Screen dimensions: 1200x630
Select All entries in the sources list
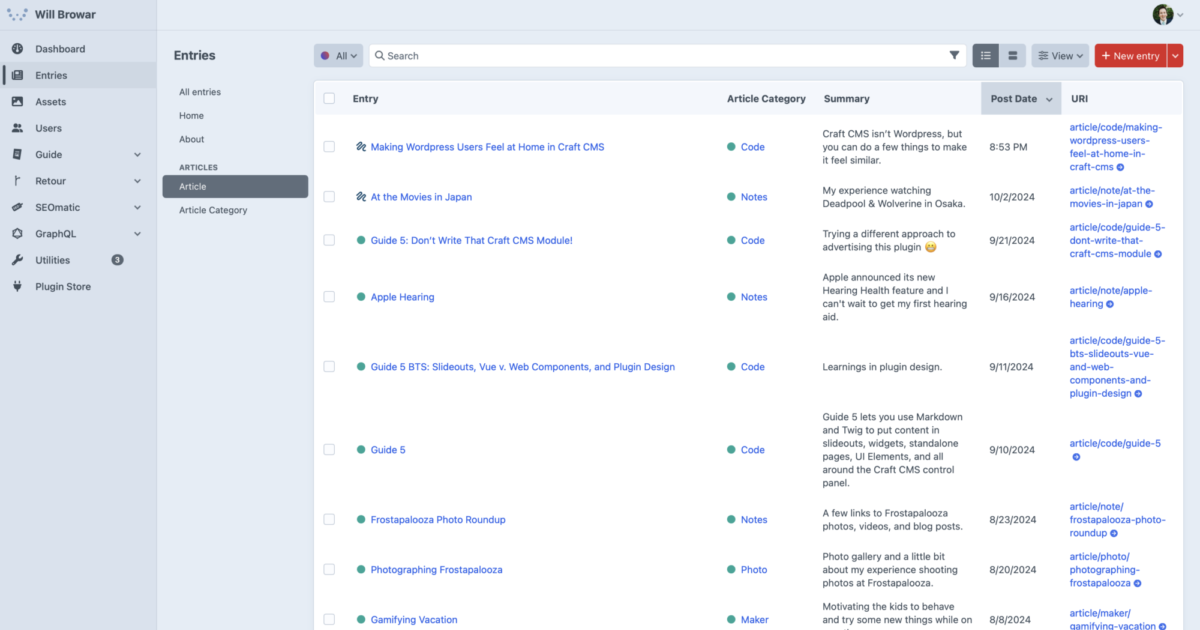[x=200, y=92]
